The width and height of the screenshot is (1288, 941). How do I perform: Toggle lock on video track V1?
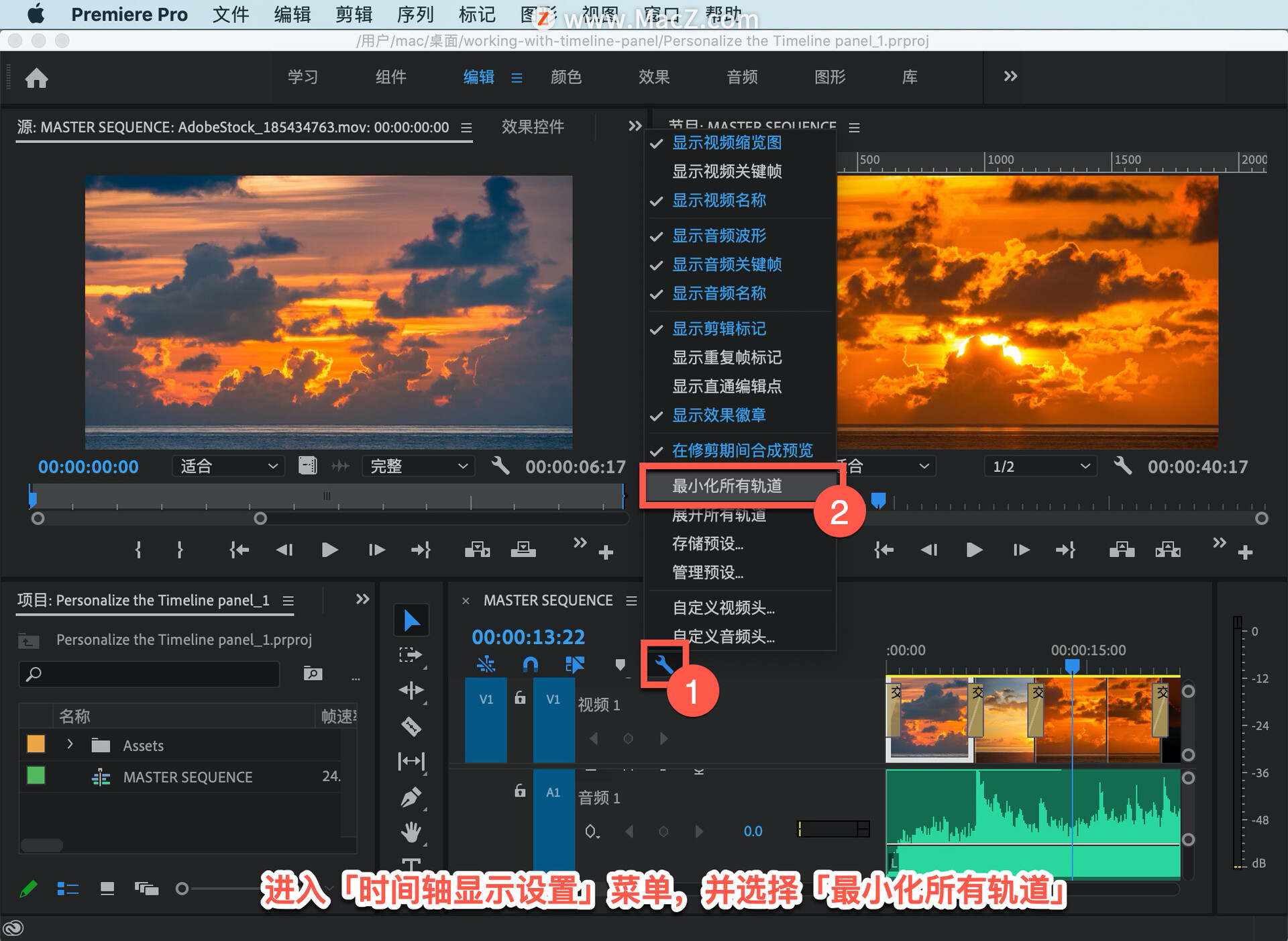[x=520, y=698]
